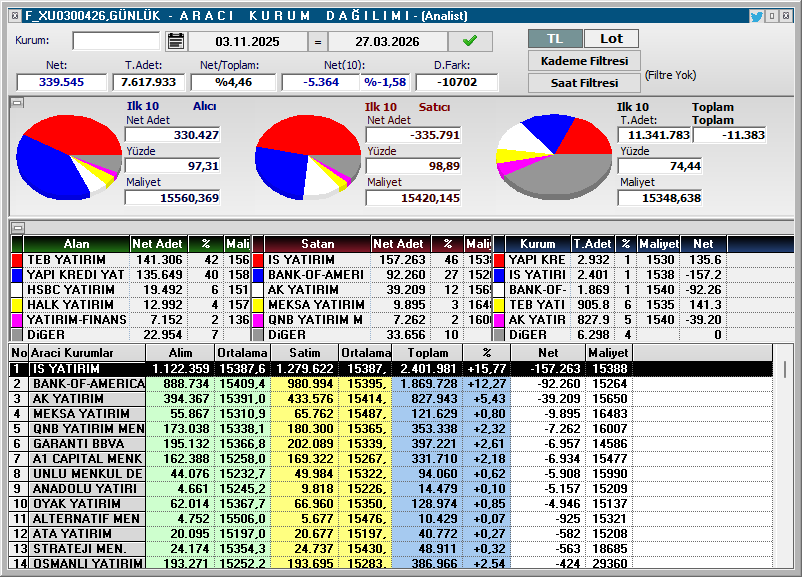
Task: Click the Net column header in main table
Action: pos(547,353)
